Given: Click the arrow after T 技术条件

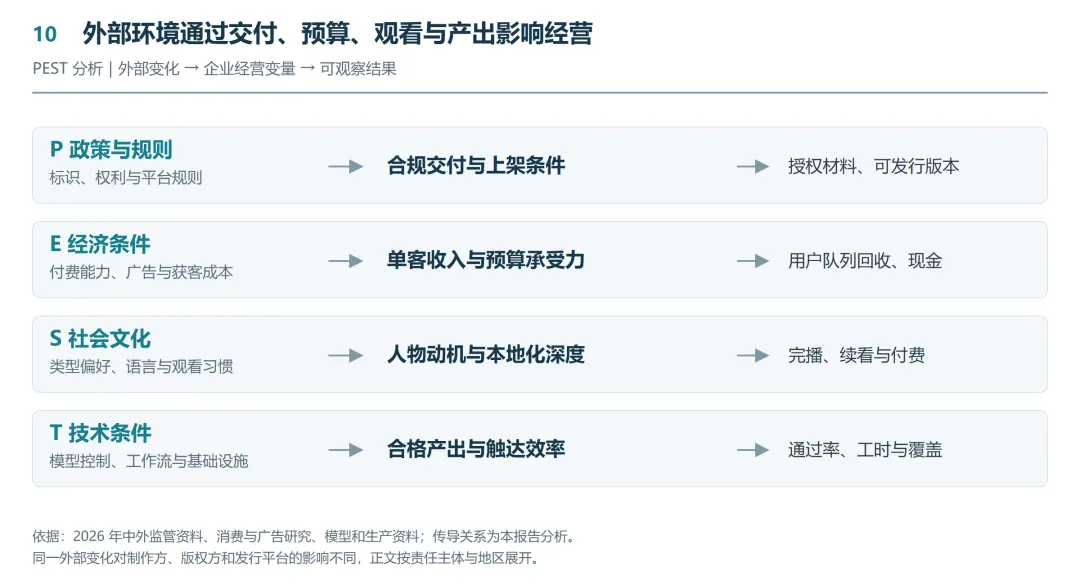Looking at the screenshot, I should tap(346, 449).
